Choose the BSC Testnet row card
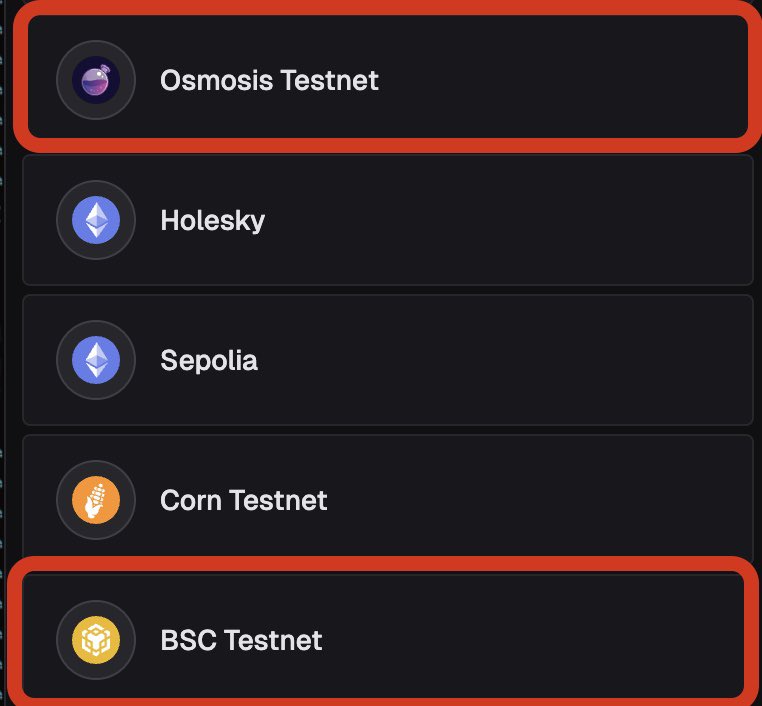 click(x=384, y=635)
